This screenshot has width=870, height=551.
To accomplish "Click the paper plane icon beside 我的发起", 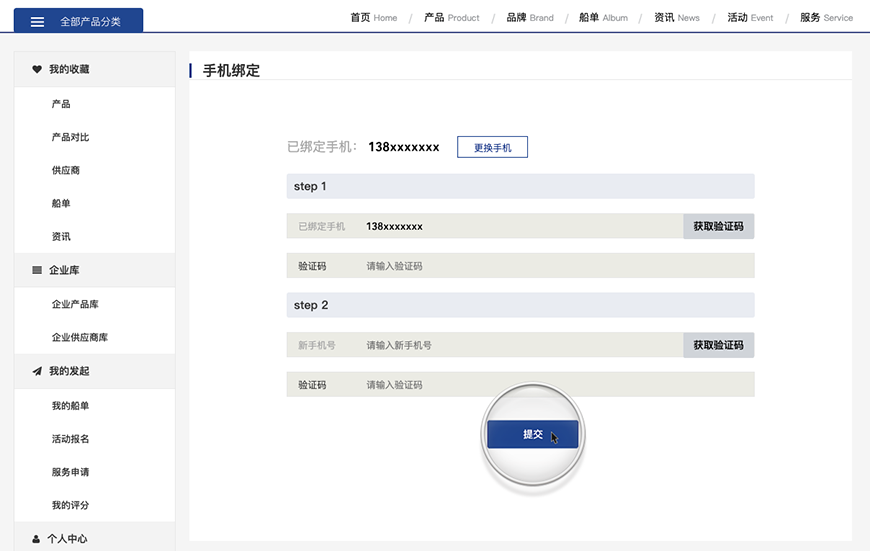I will (x=37, y=371).
